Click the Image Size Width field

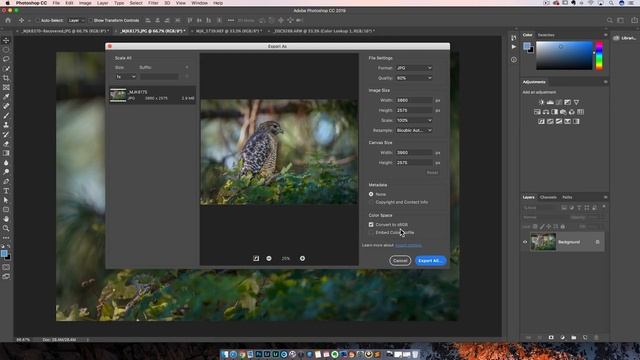(414, 100)
